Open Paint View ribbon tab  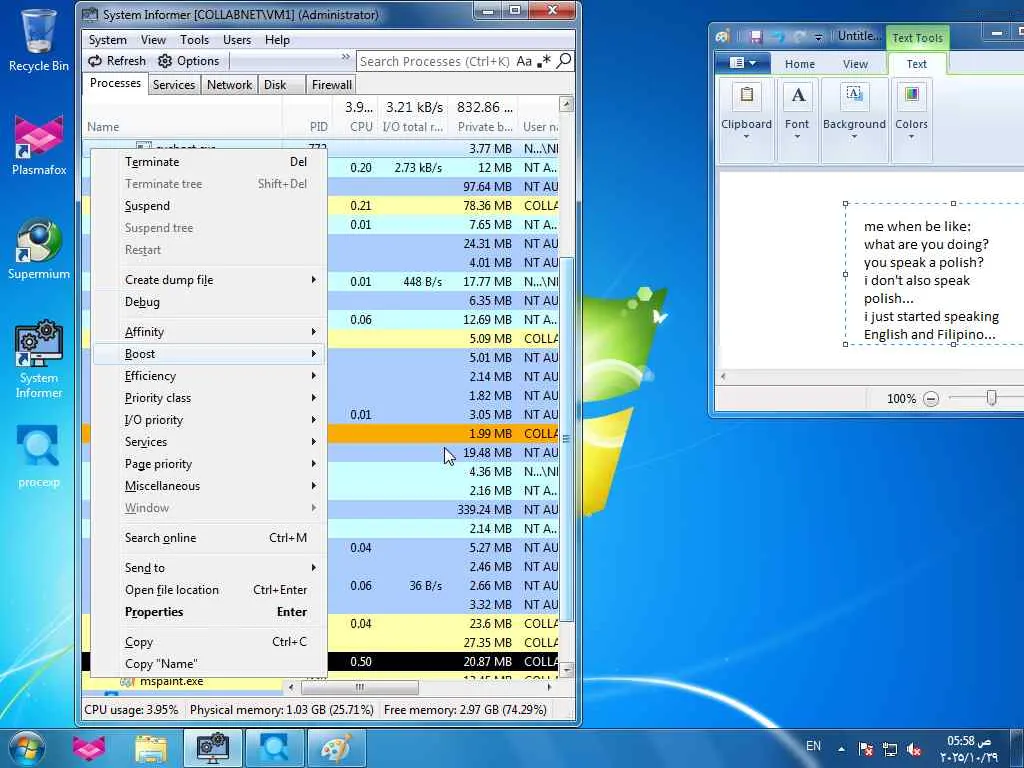855,64
